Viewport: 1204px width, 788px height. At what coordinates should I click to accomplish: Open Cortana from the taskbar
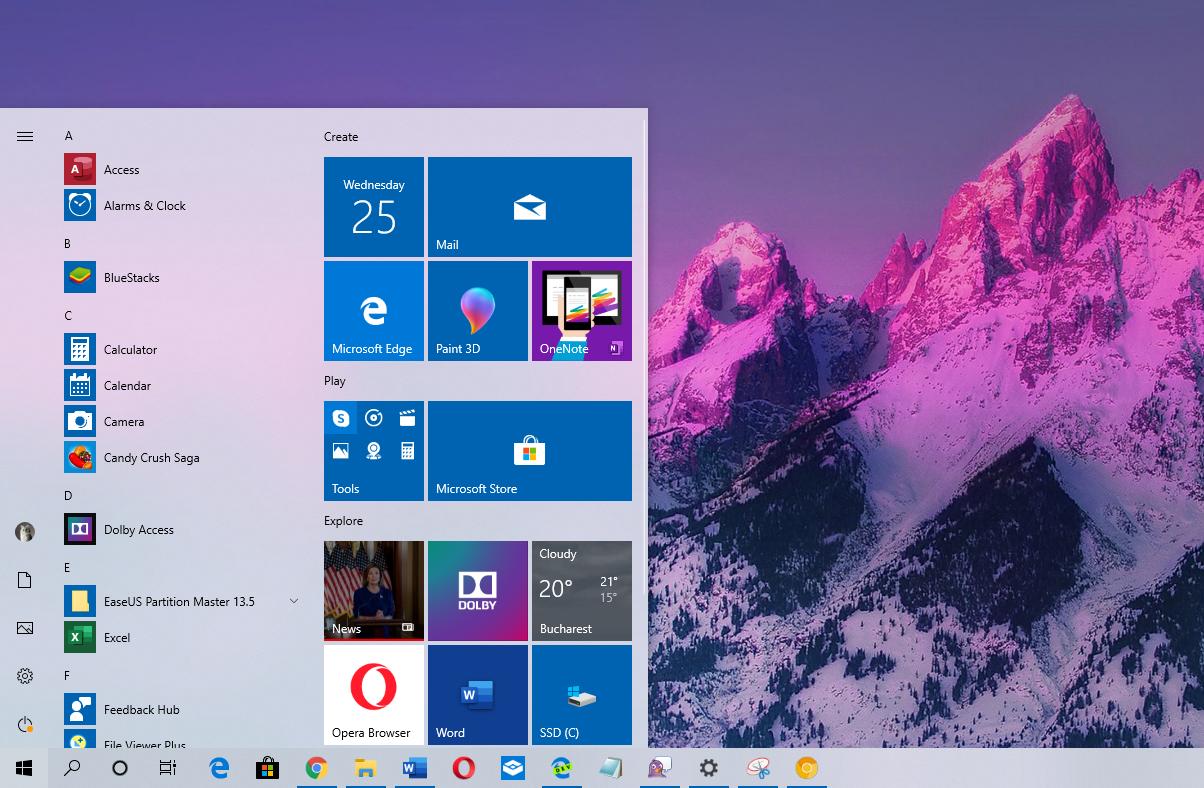(120, 768)
